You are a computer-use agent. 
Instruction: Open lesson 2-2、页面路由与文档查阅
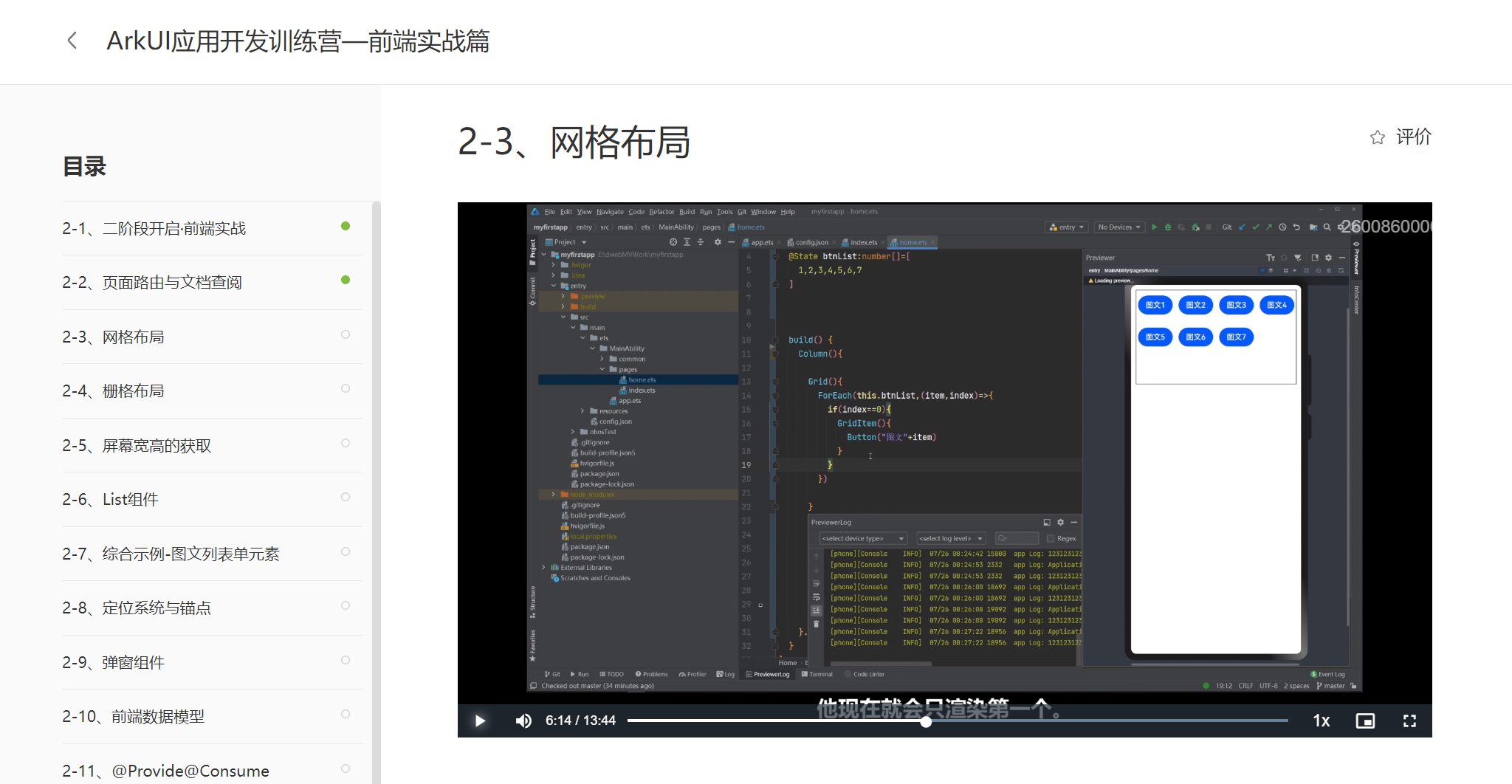213,282
